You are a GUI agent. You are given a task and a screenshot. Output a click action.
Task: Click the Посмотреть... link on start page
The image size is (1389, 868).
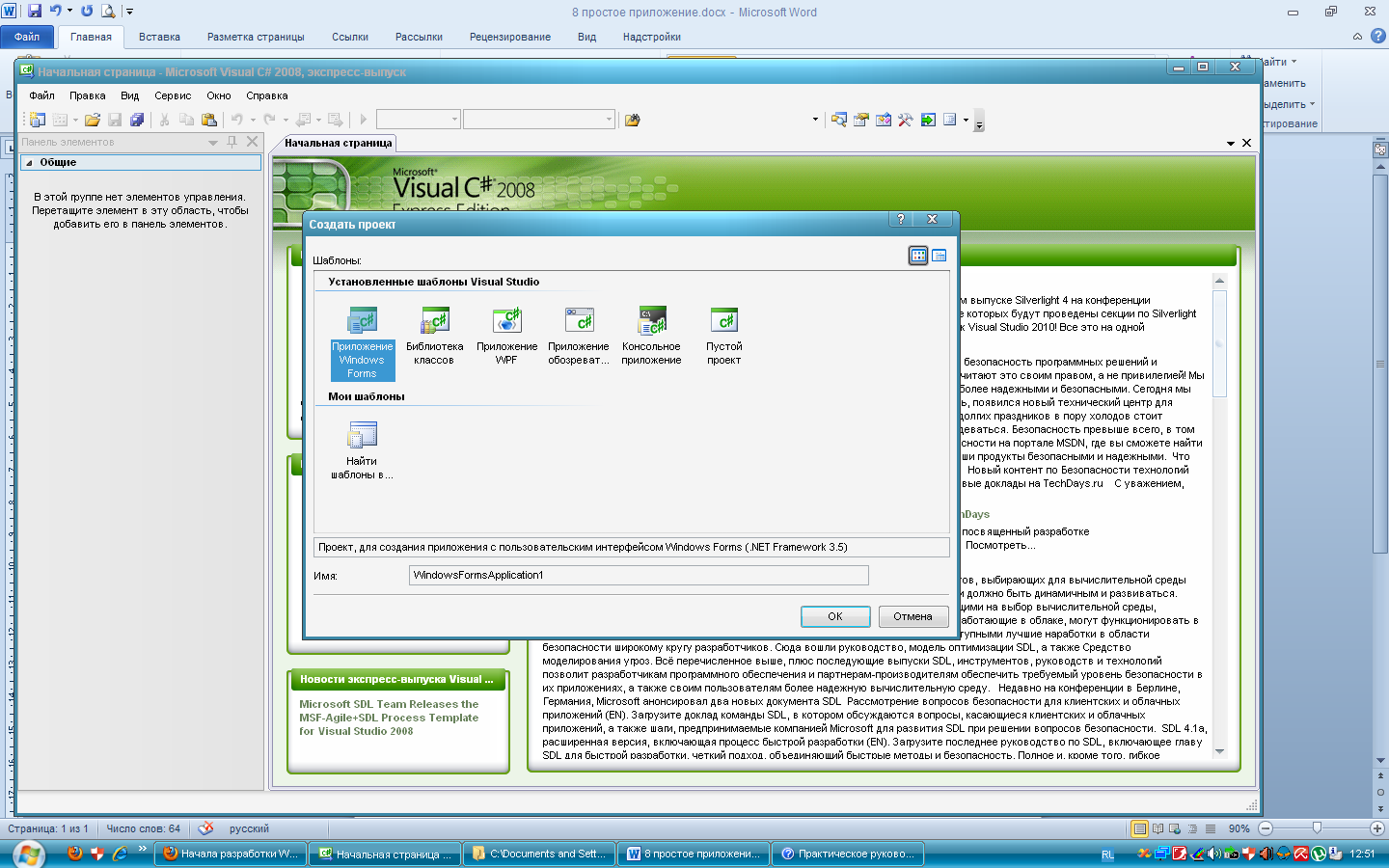click(x=1000, y=545)
